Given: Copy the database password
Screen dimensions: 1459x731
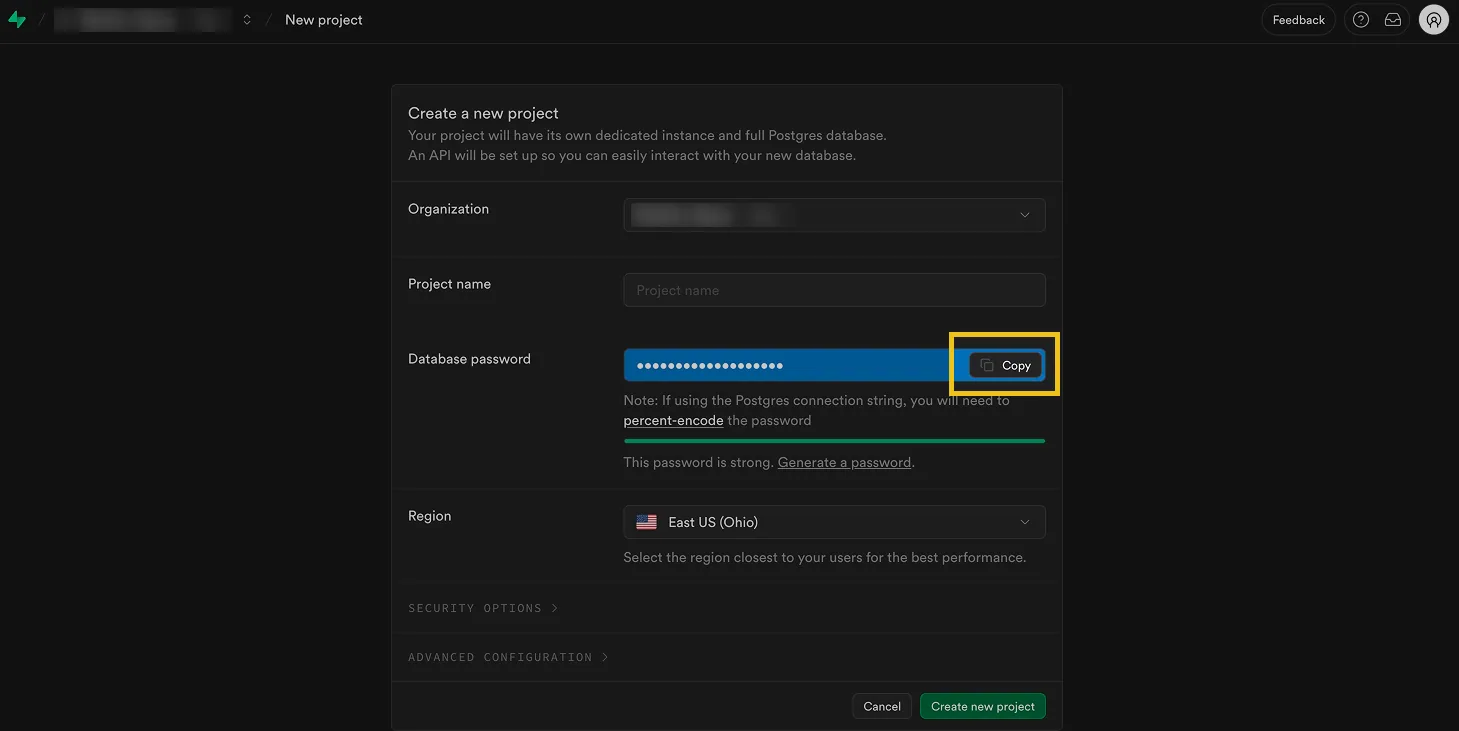Looking at the screenshot, I should (1006, 365).
